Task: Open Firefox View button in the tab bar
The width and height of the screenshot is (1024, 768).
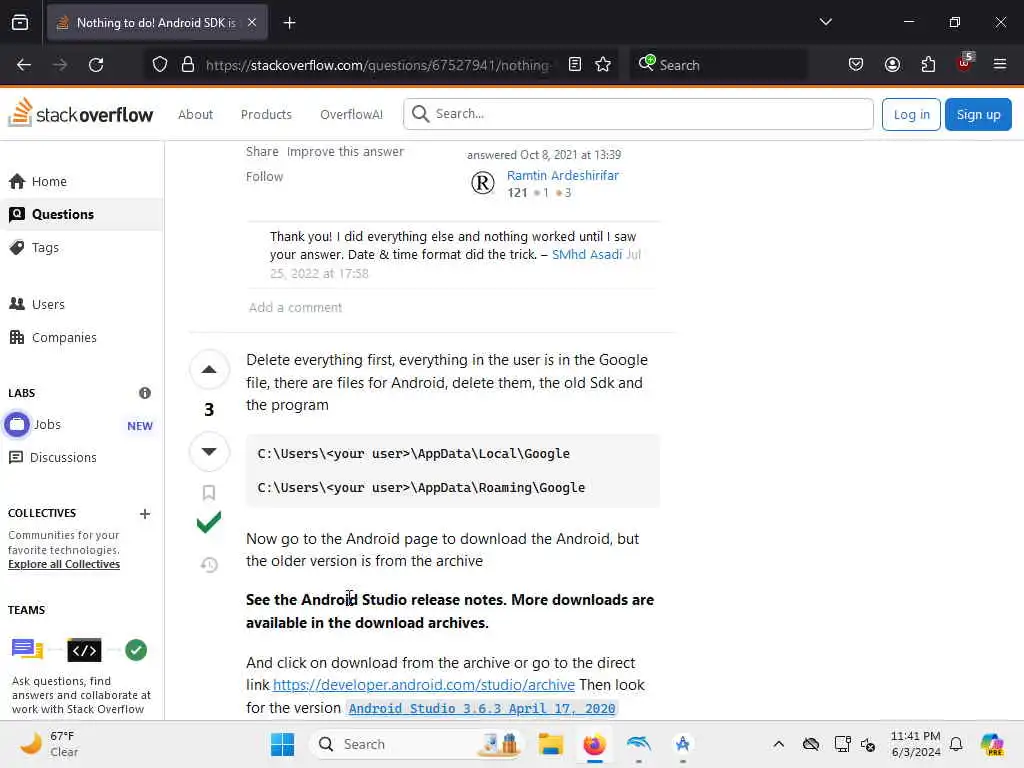Action: click(20, 23)
